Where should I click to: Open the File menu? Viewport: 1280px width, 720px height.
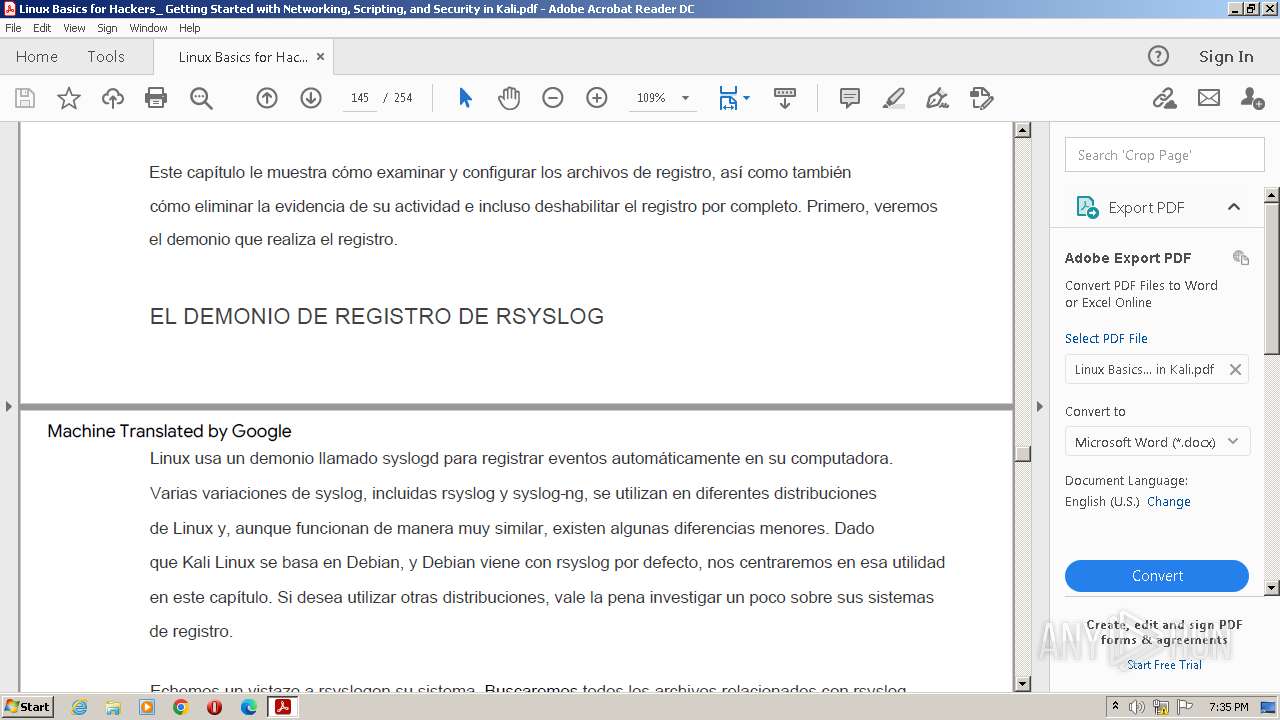click(13, 28)
